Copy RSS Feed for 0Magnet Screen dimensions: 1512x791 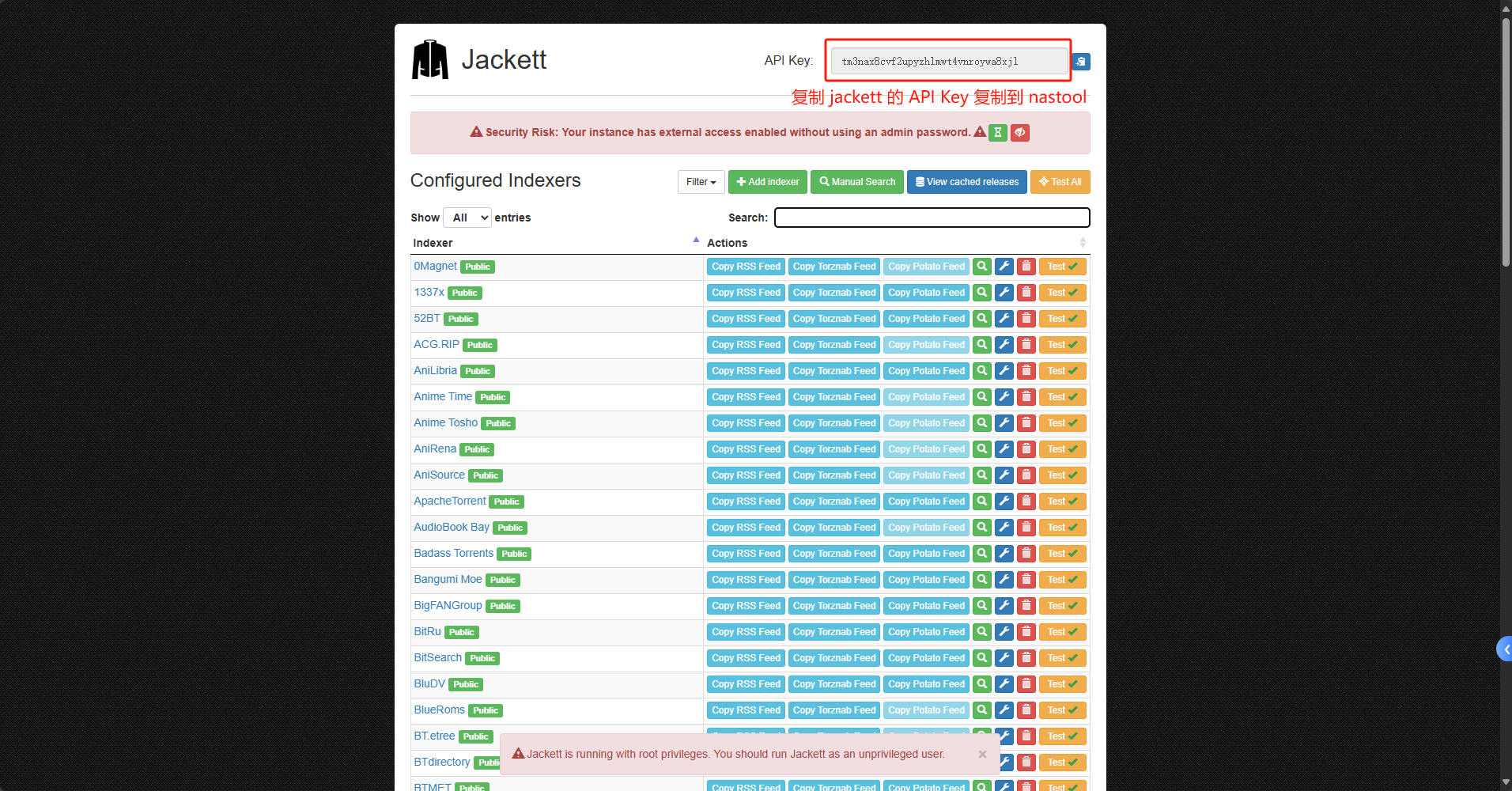746,267
